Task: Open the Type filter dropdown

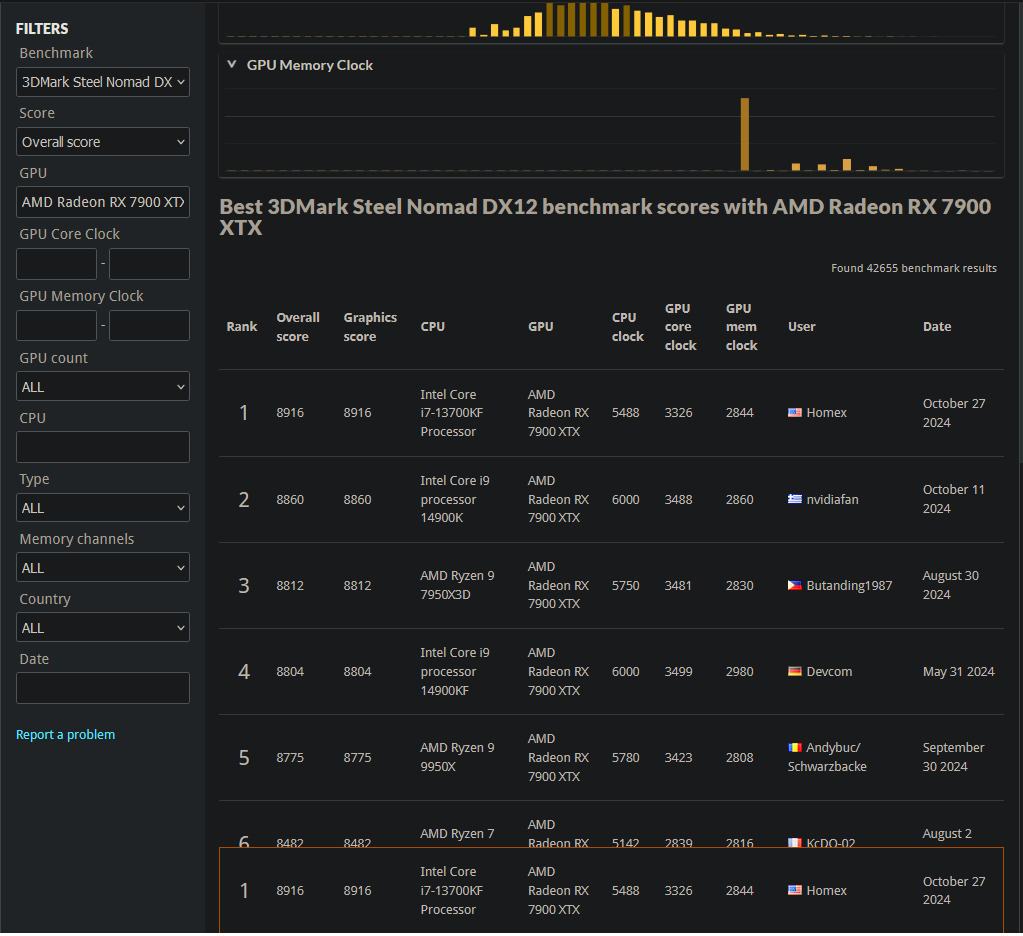Action: pos(103,508)
